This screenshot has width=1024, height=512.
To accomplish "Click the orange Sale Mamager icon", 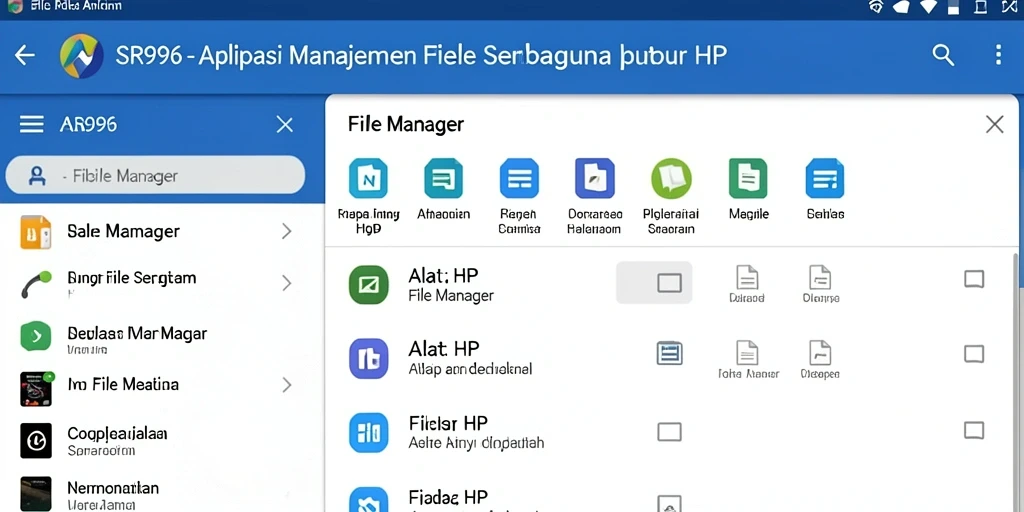I will pos(35,232).
